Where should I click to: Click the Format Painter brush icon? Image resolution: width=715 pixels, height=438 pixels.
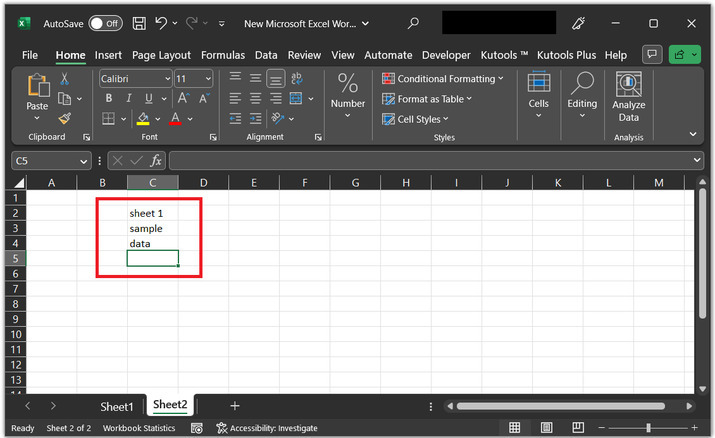point(65,118)
